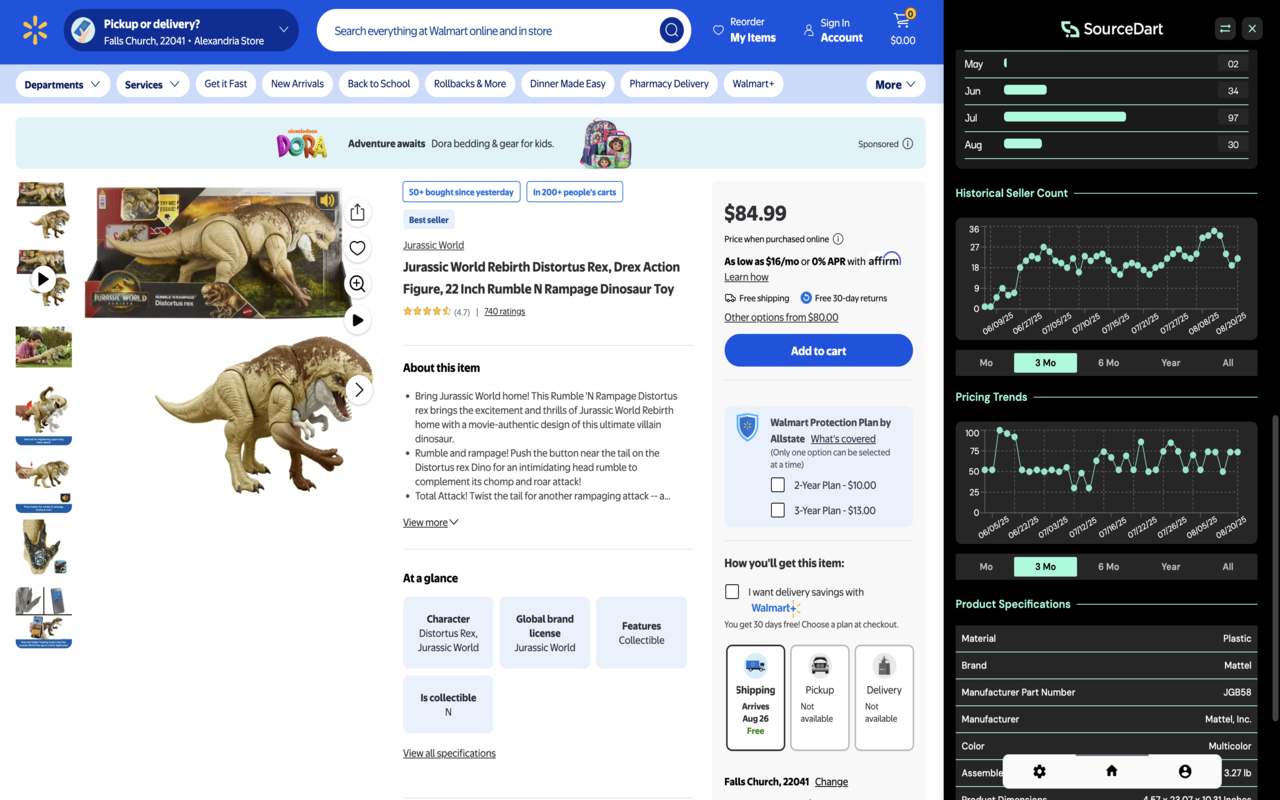Viewport: 1280px width, 800px height.
Task: Click What's covered link
Action: pyautogui.click(x=843, y=439)
